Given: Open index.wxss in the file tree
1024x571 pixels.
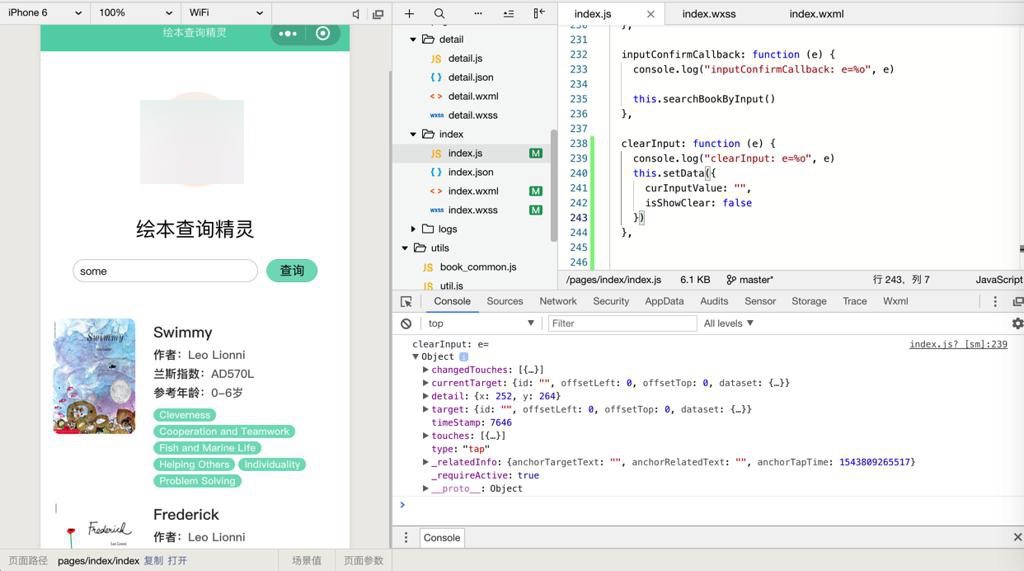Looking at the screenshot, I should pos(473,210).
